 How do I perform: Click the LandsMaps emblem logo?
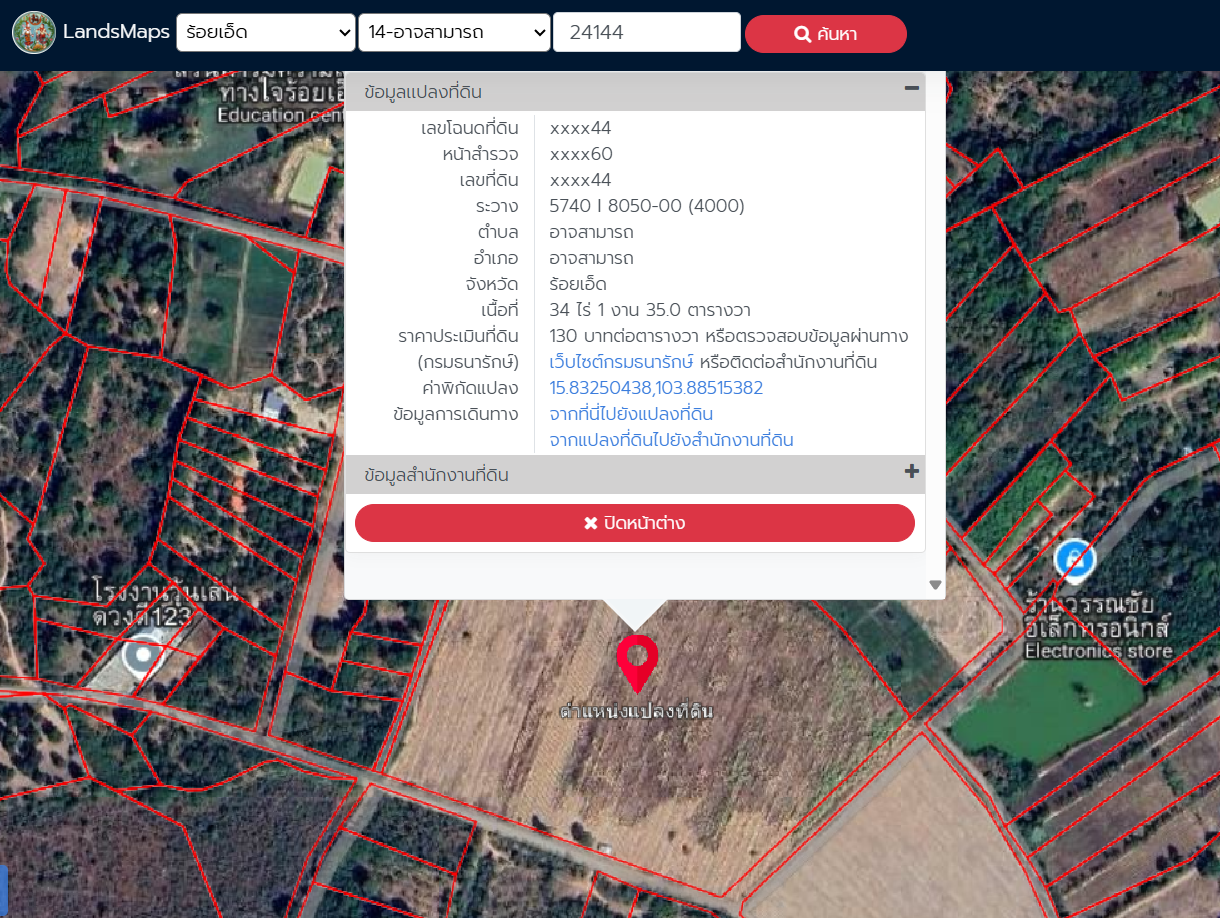pyautogui.click(x=34, y=32)
